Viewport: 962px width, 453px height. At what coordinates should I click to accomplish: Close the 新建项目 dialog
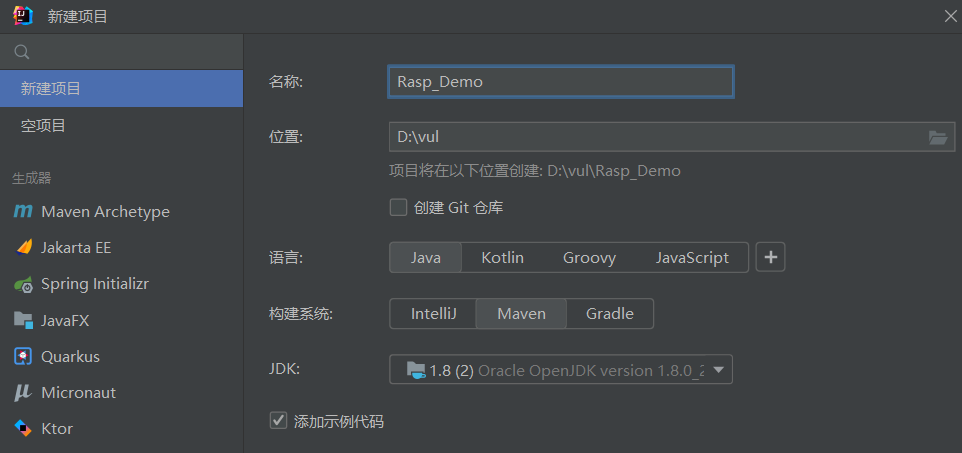(x=950, y=17)
